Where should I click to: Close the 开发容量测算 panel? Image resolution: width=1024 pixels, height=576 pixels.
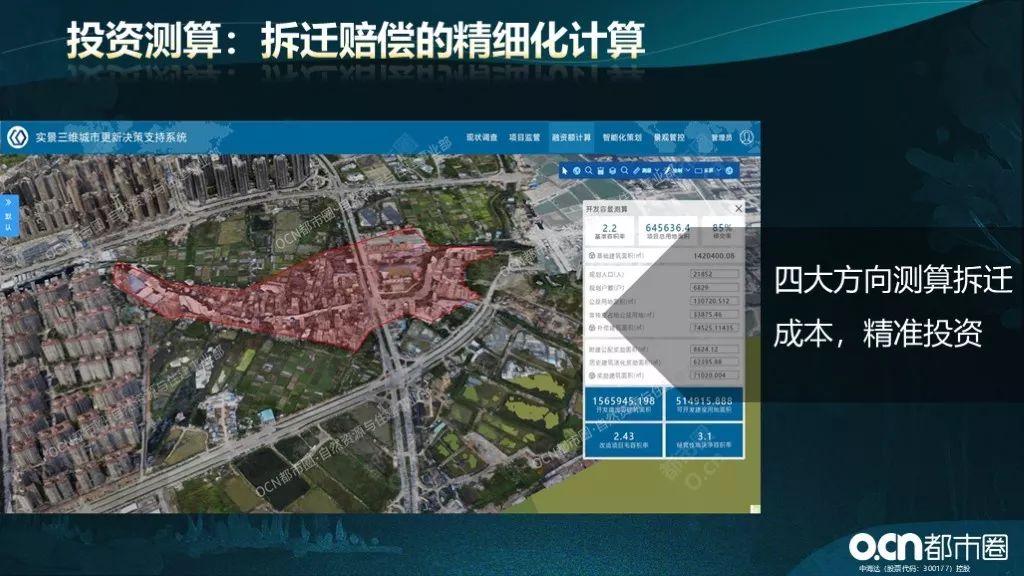pyautogui.click(x=738, y=208)
